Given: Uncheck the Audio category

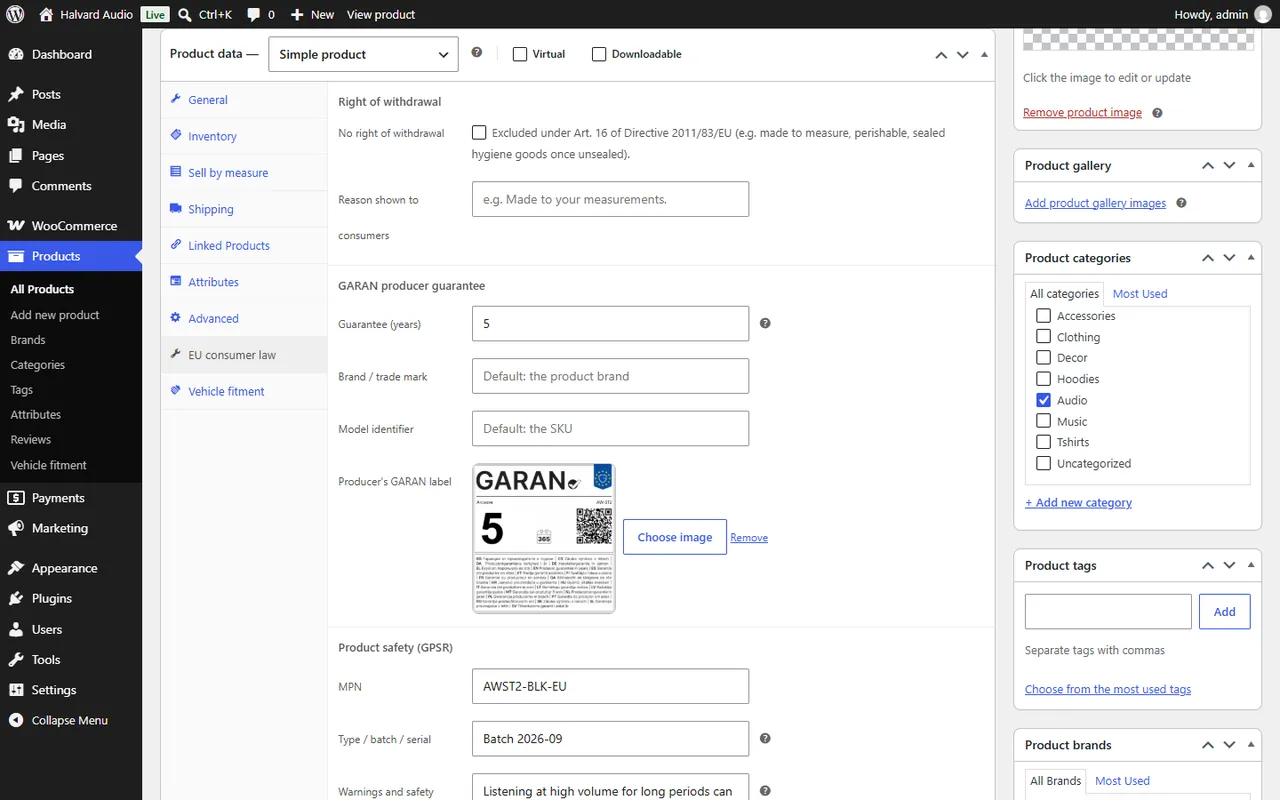Looking at the screenshot, I should click(1043, 400).
